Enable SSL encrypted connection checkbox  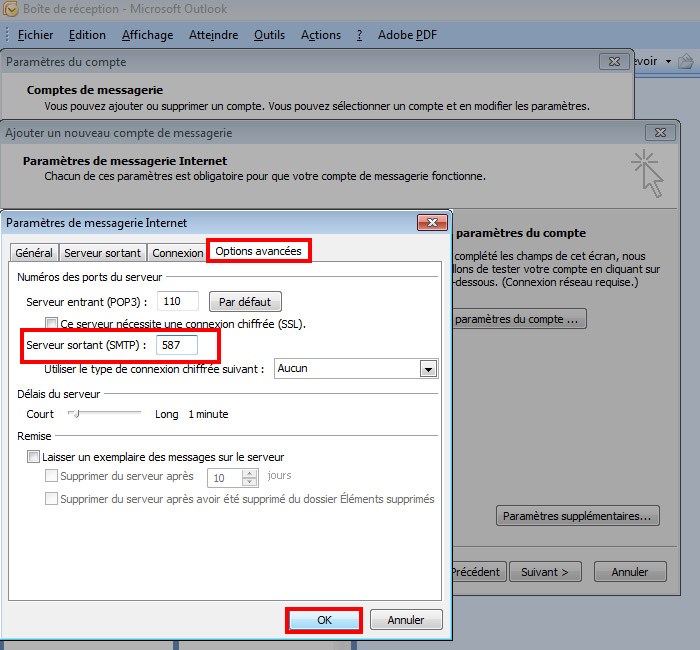point(51,323)
